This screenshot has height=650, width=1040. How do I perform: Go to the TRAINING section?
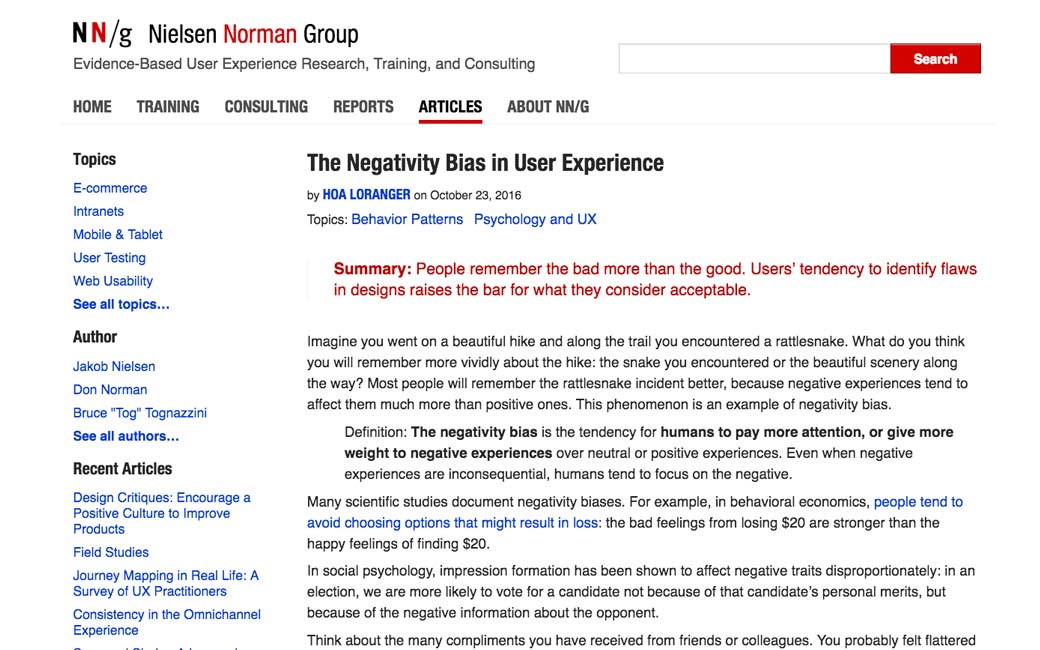click(168, 107)
